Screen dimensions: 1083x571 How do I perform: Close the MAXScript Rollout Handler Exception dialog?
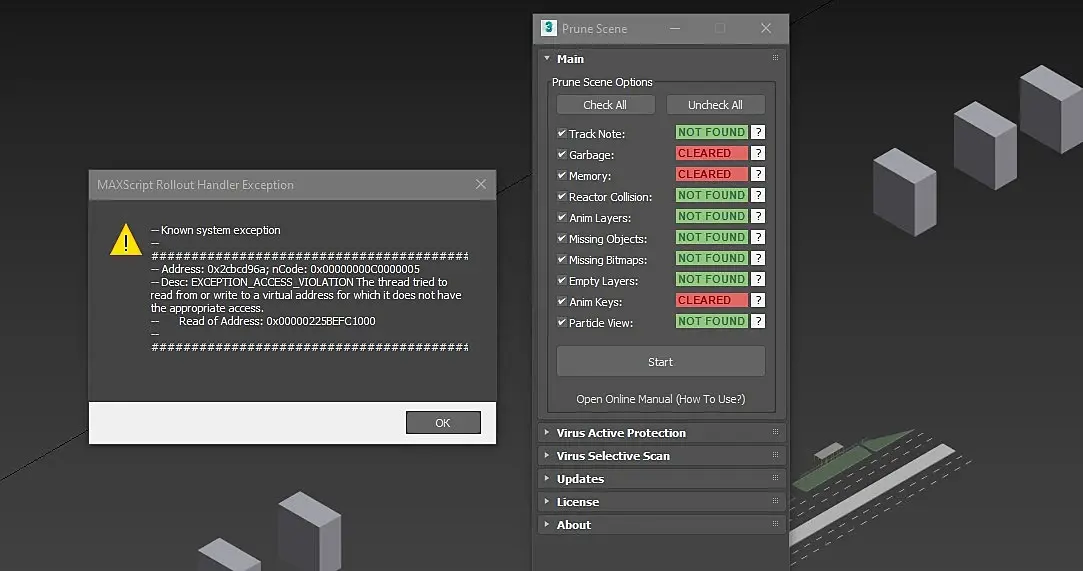click(x=481, y=184)
